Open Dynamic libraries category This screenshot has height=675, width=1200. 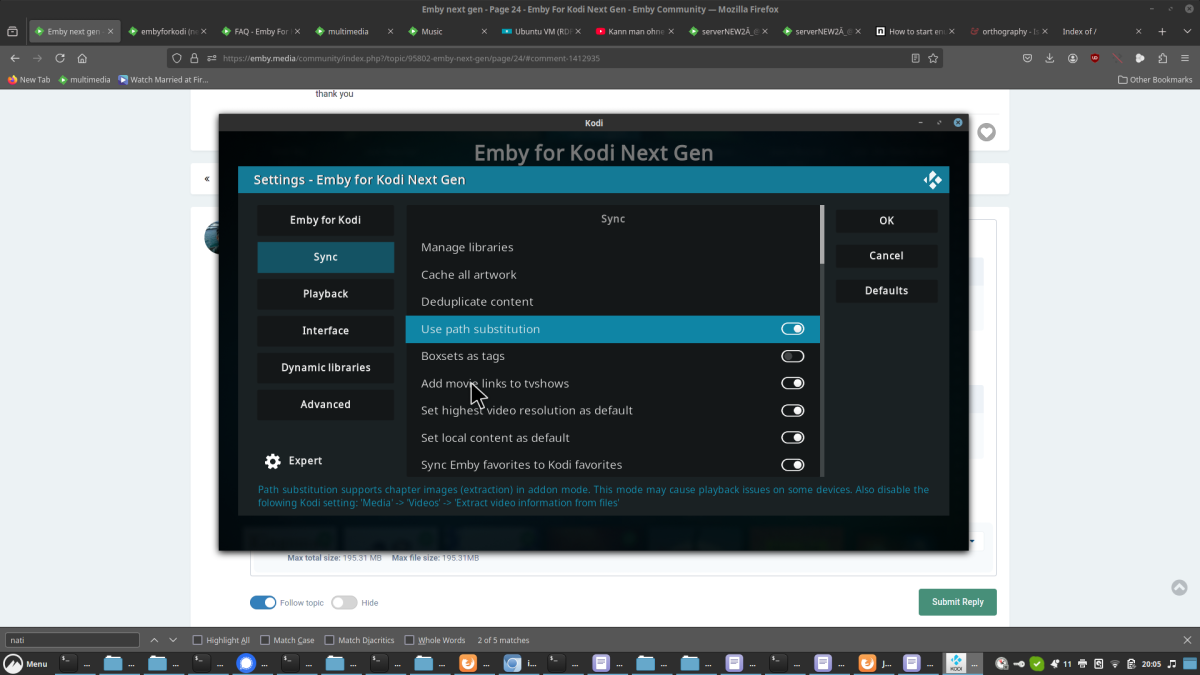coord(326,368)
